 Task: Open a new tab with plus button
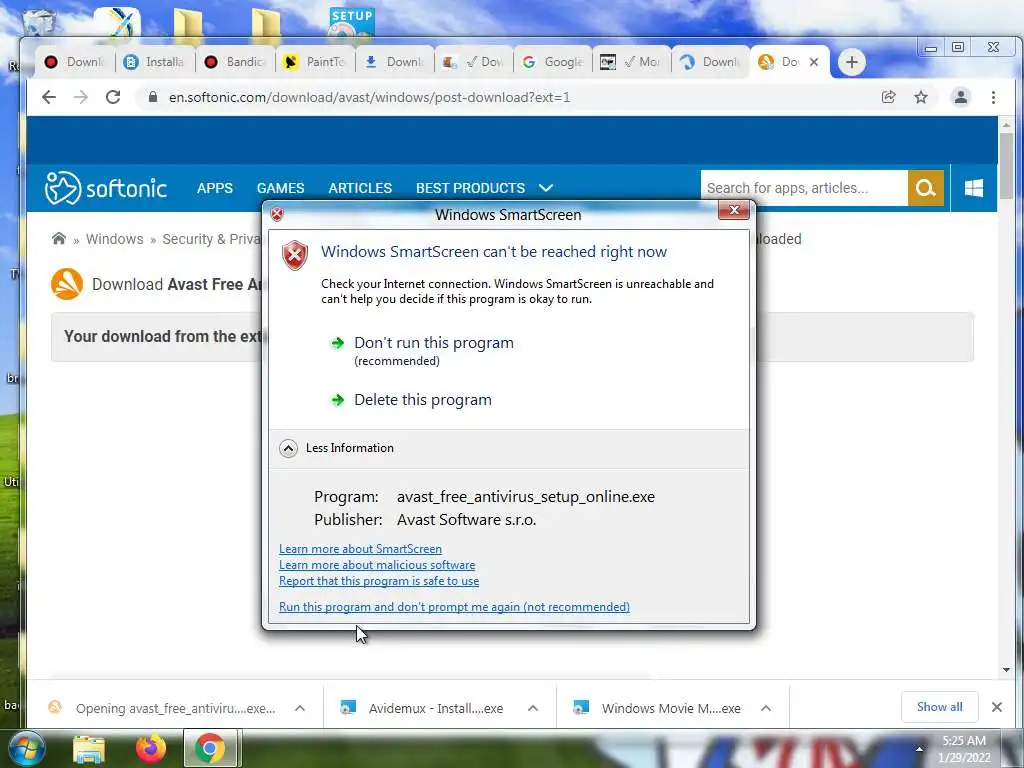pos(852,63)
